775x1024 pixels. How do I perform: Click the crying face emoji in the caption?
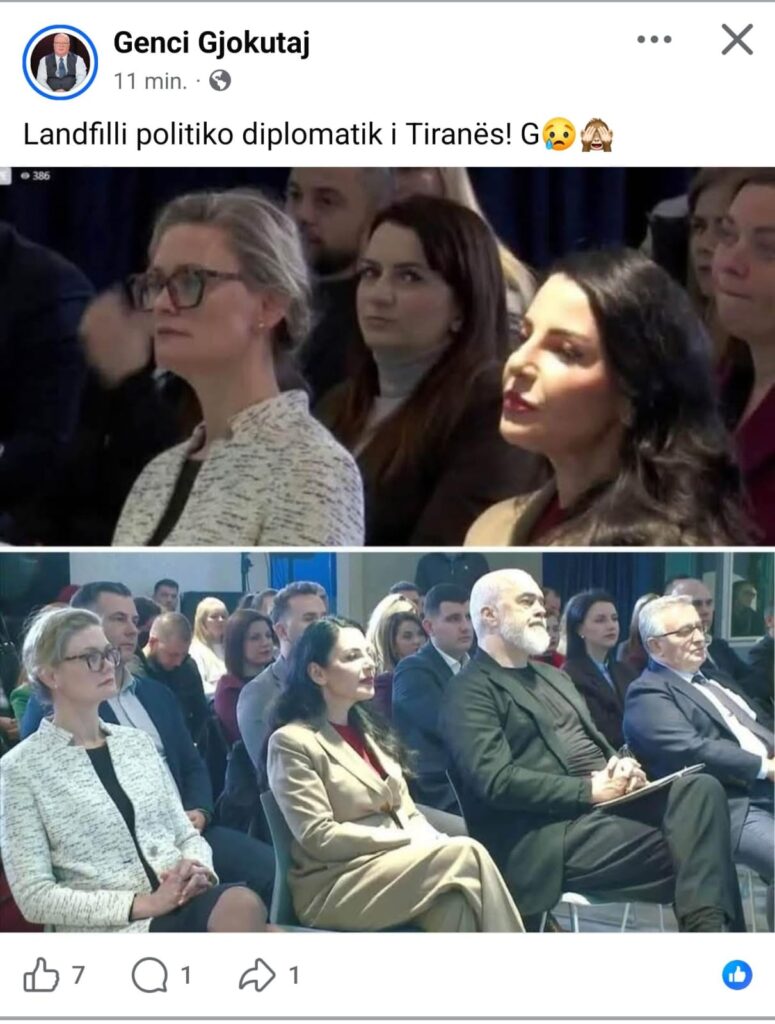tap(559, 135)
